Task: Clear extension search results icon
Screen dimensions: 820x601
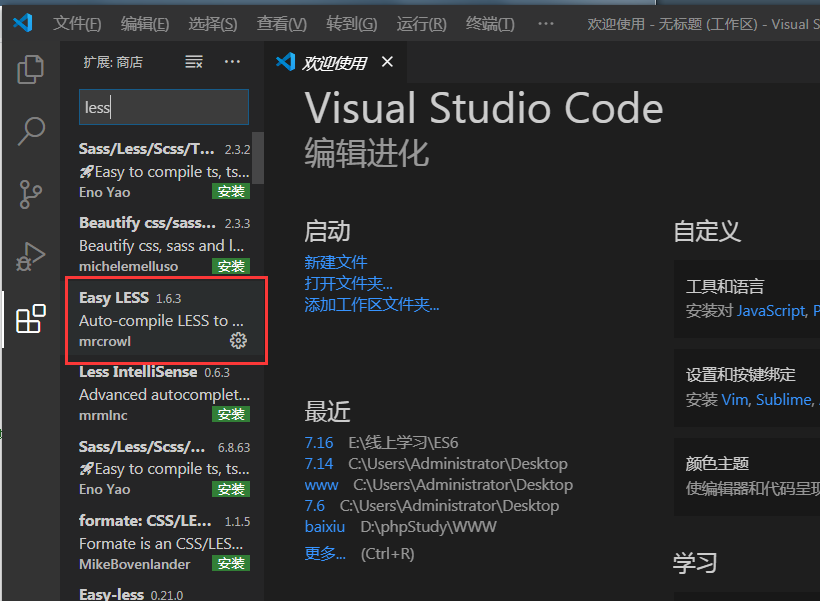Action: (193, 62)
